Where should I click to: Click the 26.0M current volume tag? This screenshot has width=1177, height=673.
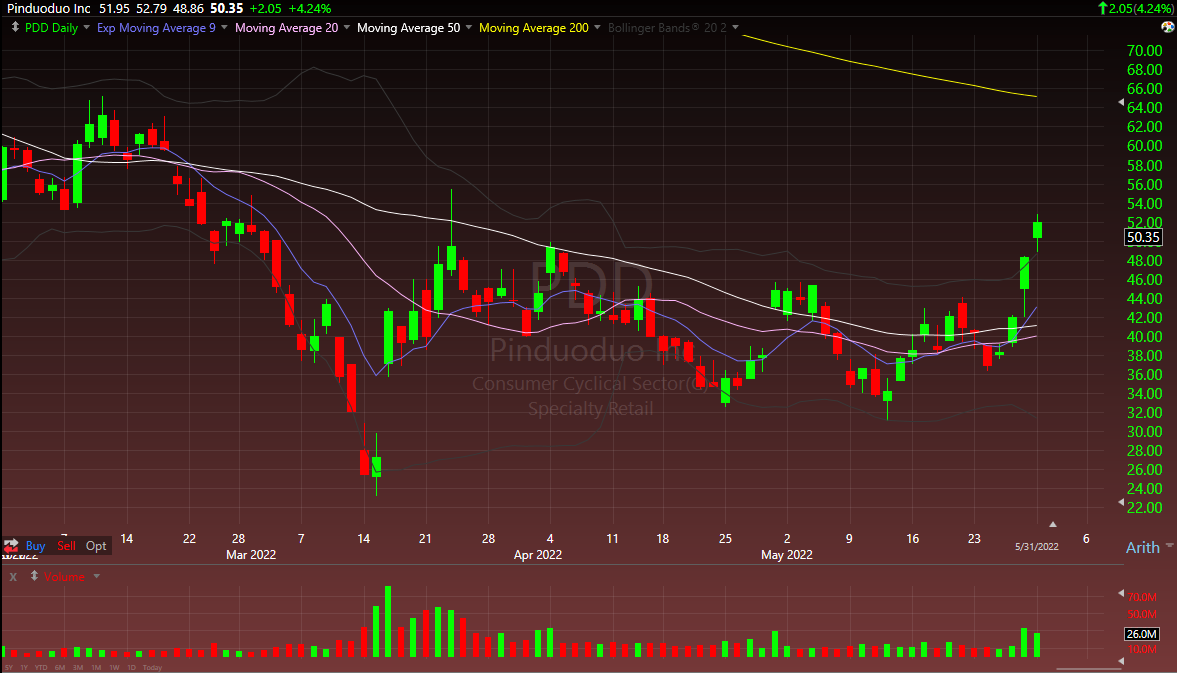pyautogui.click(x=1142, y=634)
